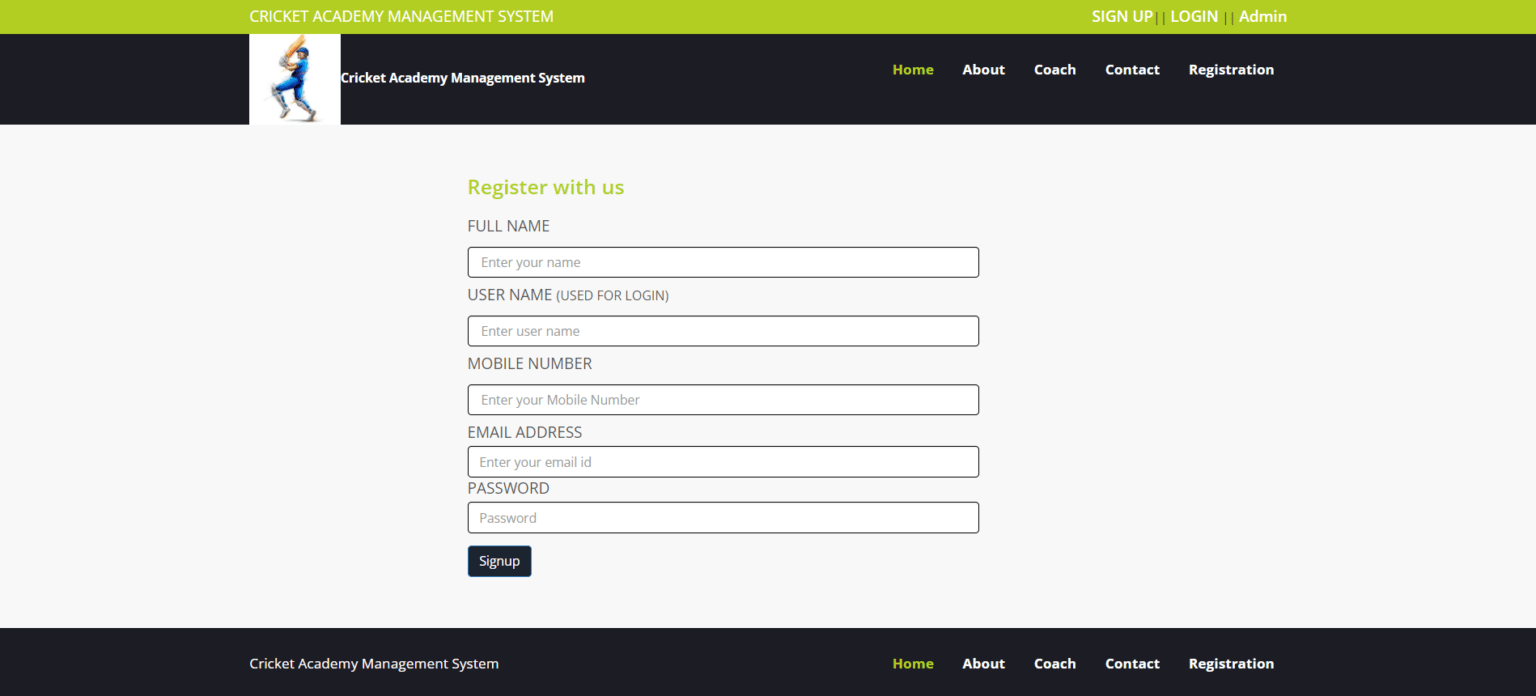Click LOGIN in the green header bar

tap(1194, 16)
